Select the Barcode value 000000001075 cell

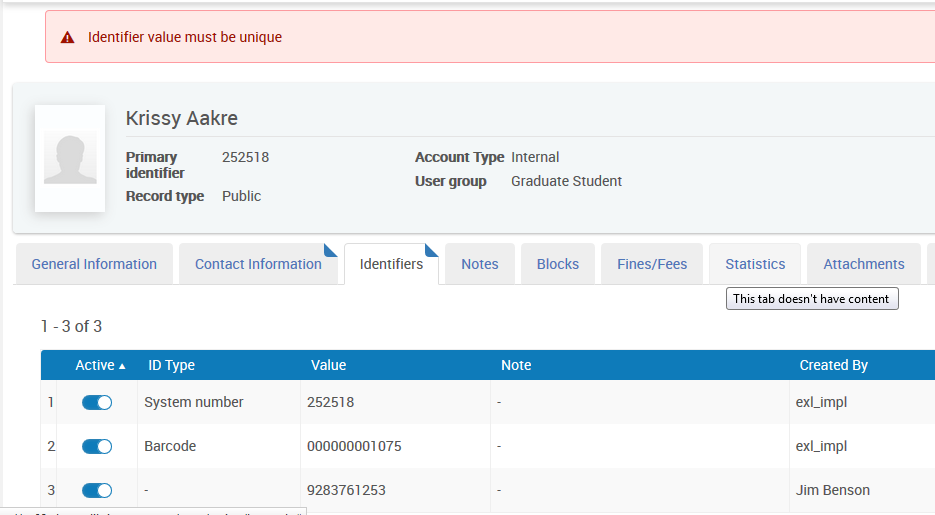coord(354,446)
